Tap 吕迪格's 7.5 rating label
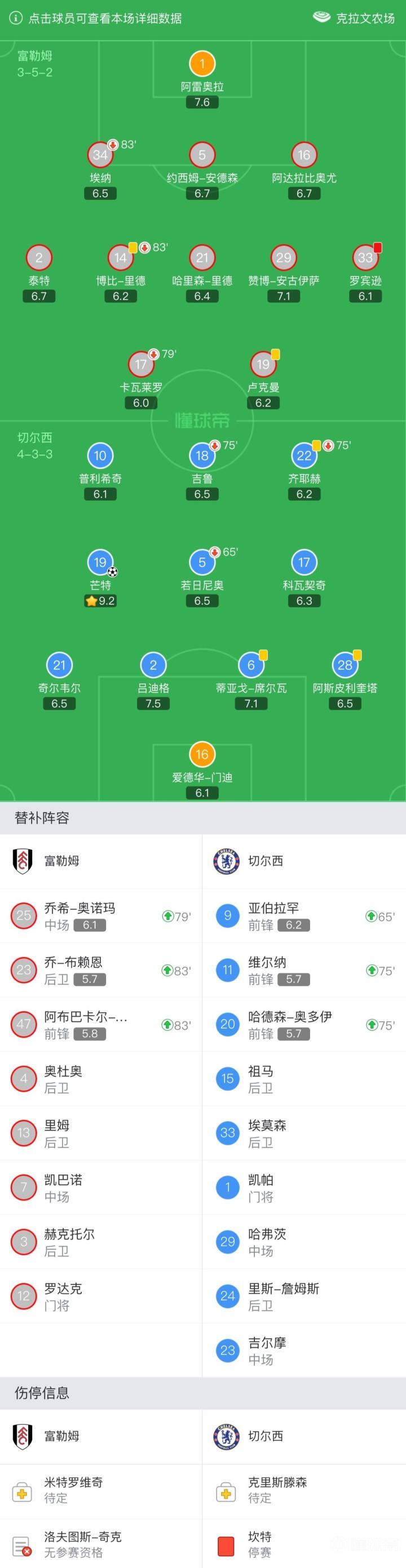406x1568 pixels. [x=153, y=703]
